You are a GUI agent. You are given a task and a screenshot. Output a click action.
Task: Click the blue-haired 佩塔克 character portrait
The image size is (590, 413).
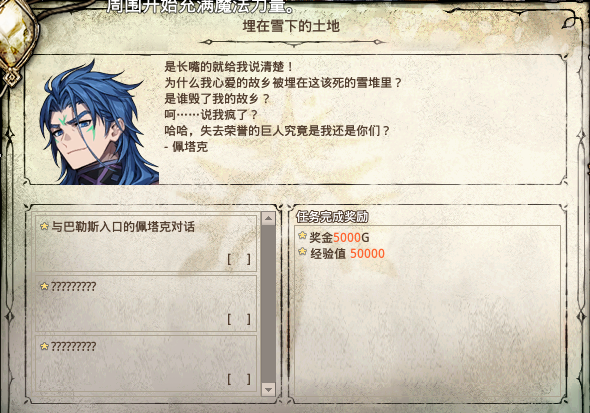click(99, 122)
